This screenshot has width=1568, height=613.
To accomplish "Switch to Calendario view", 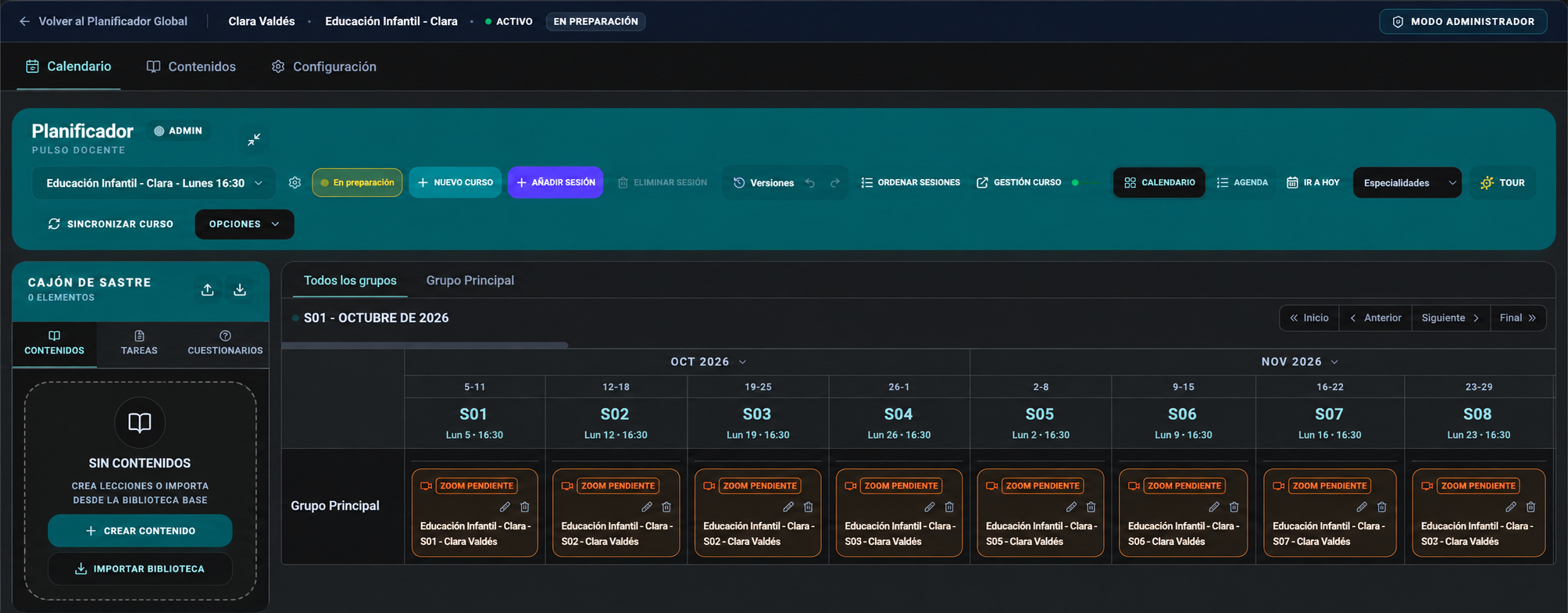I will pos(1159,183).
